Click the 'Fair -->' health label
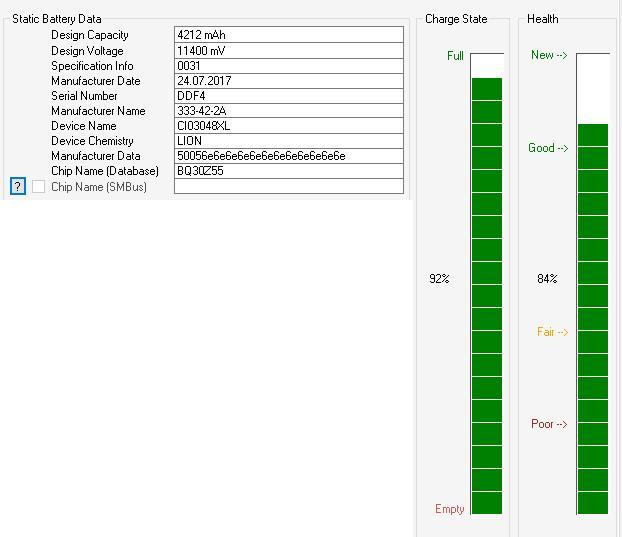The height and width of the screenshot is (537, 622). tap(553, 332)
